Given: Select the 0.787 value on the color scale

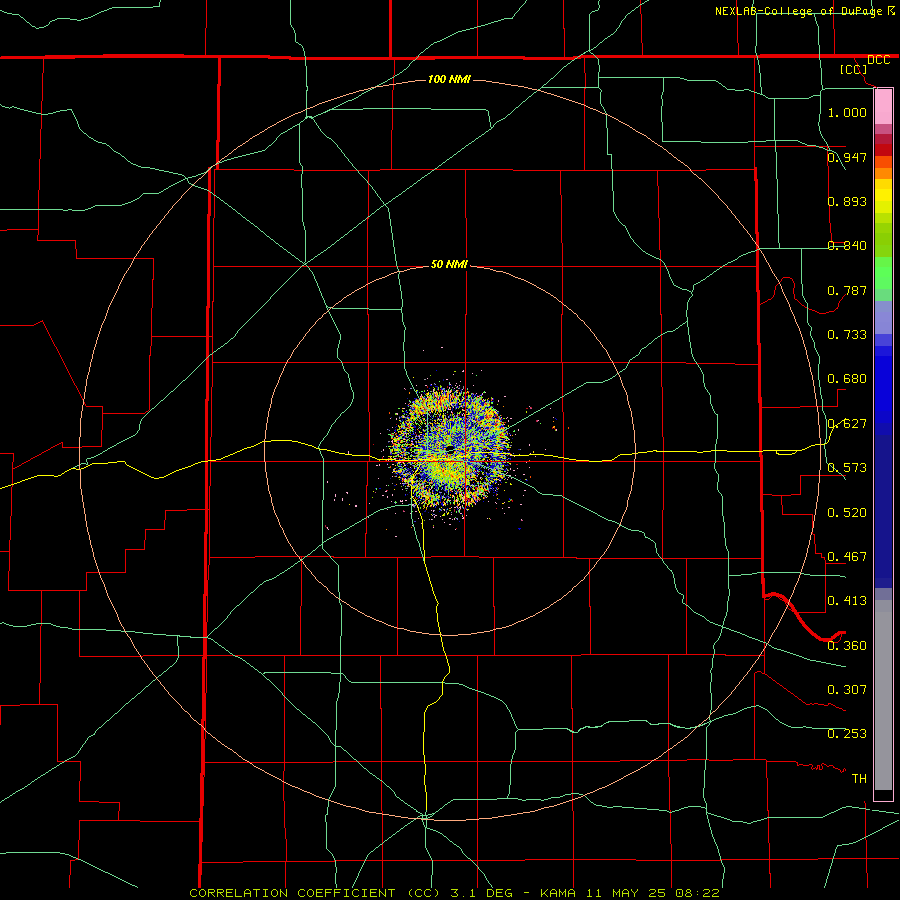Looking at the screenshot, I should [x=847, y=290].
